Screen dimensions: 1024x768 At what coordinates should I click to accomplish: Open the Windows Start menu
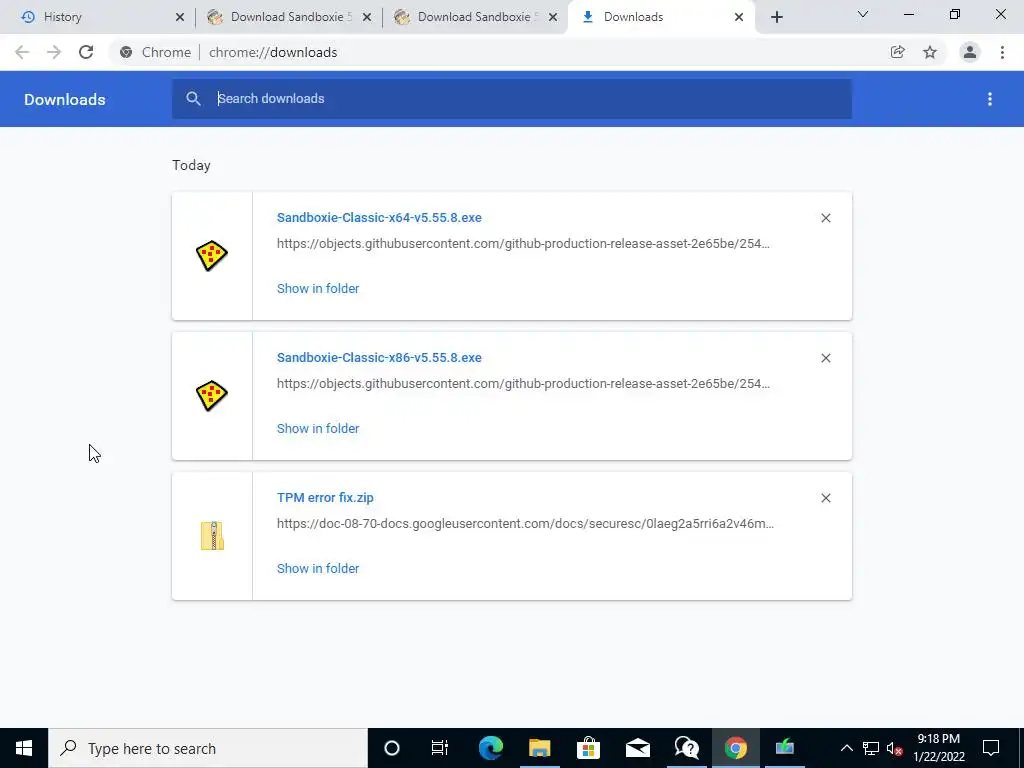pos(24,748)
